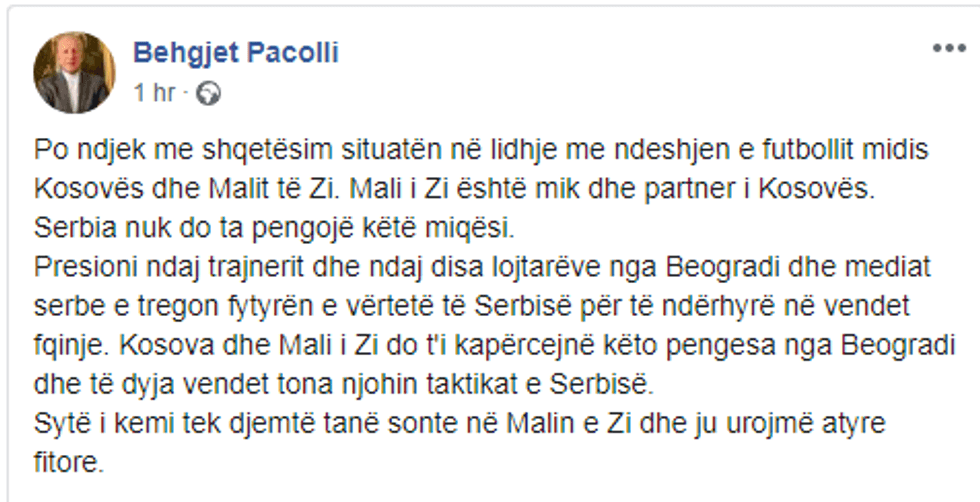Open the "1 hr" post timestamp
This screenshot has width=980, height=502.
click(154, 93)
